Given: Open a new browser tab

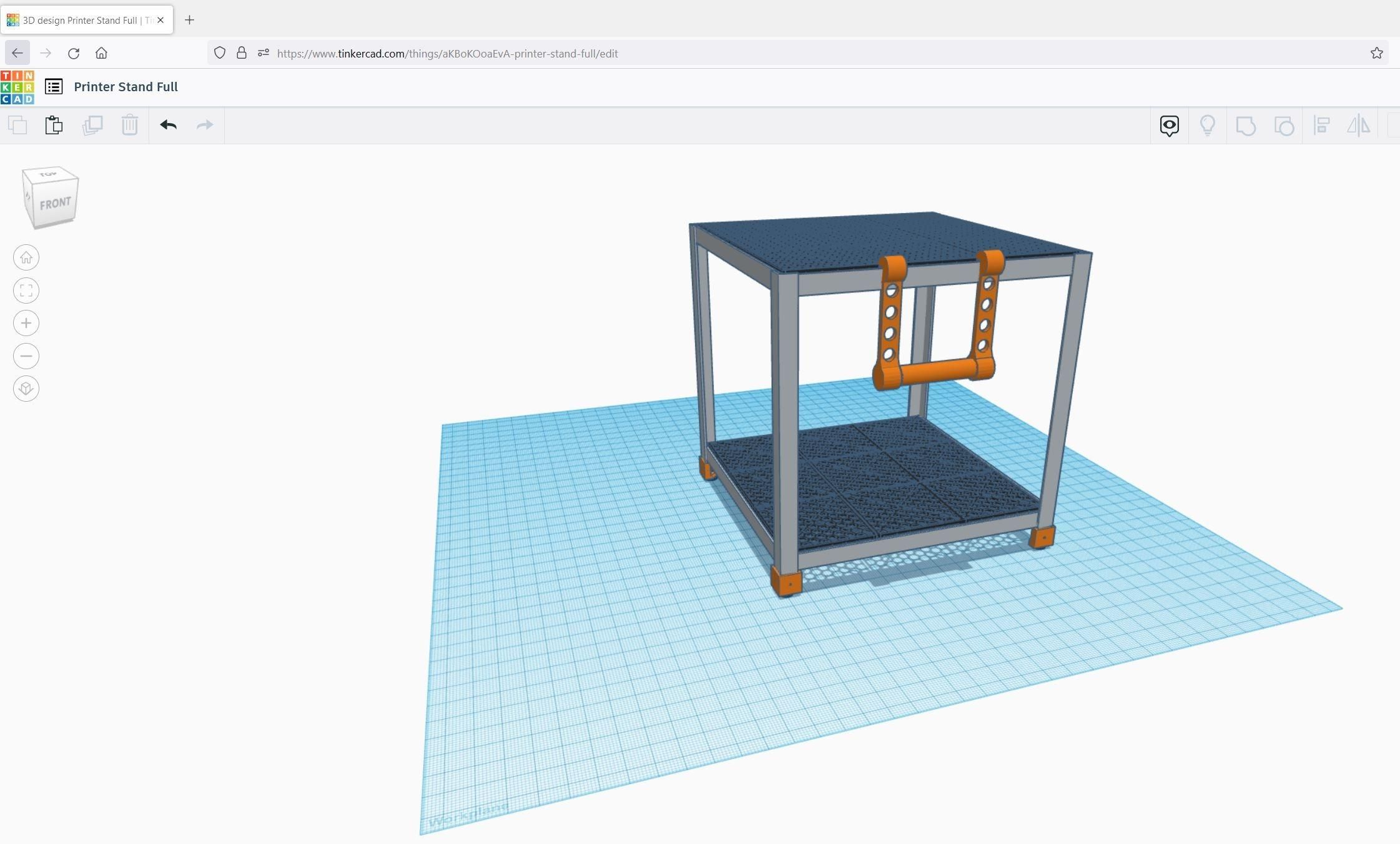Looking at the screenshot, I should click(x=189, y=20).
